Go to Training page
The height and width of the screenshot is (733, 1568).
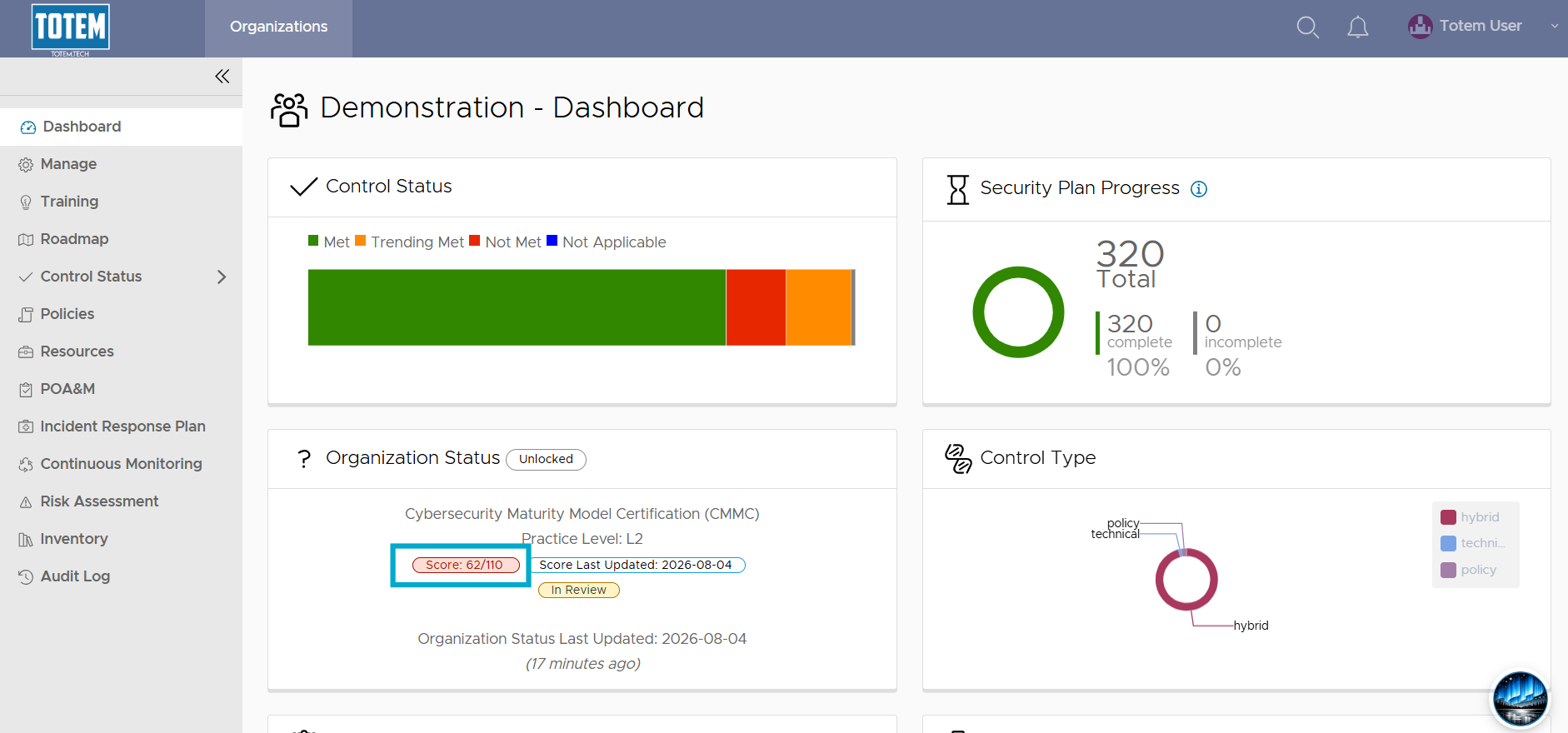click(x=121, y=202)
